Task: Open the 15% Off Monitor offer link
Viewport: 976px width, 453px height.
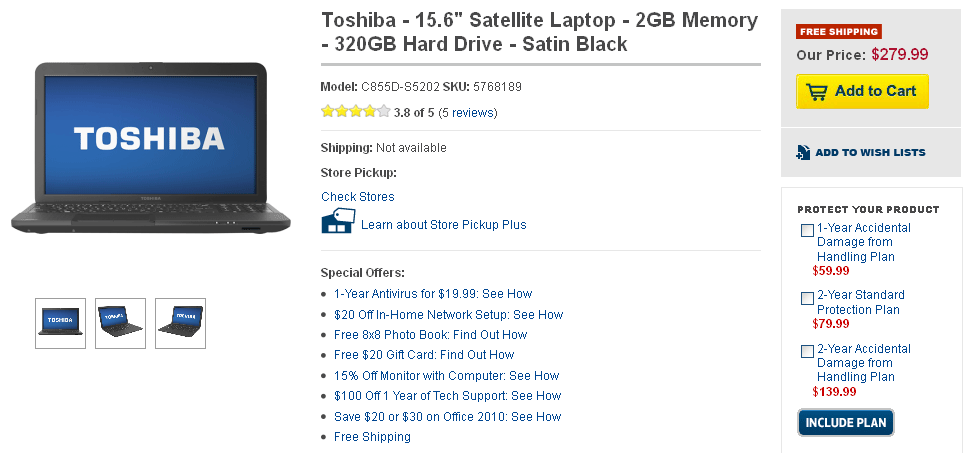Action: 446,376
